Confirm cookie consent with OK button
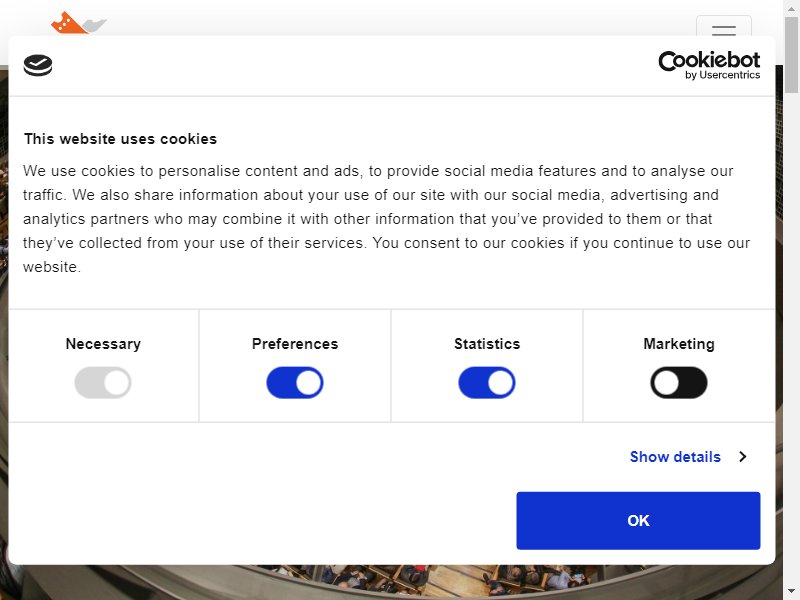The height and width of the screenshot is (600, 800). click(x=638, y=520)
